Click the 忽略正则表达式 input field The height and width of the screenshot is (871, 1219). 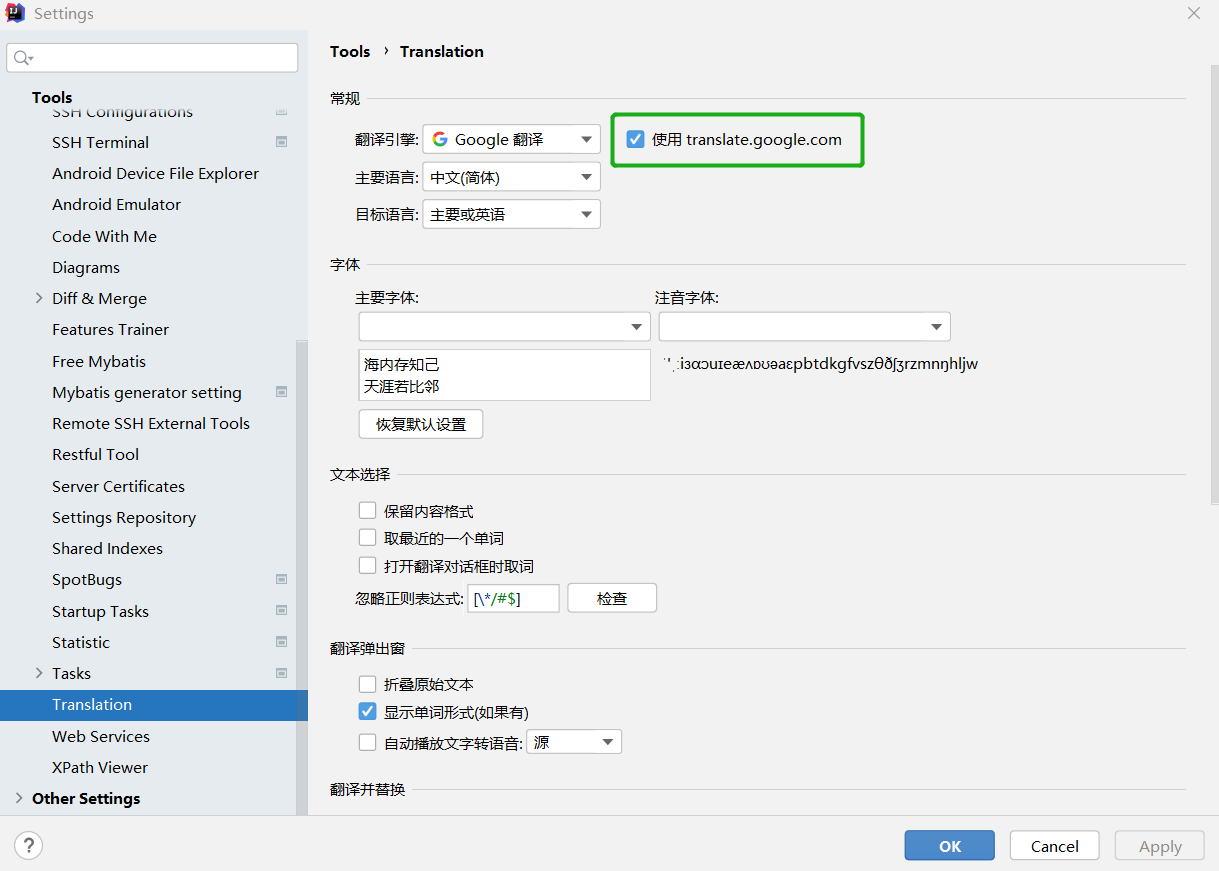click(514, 598)
